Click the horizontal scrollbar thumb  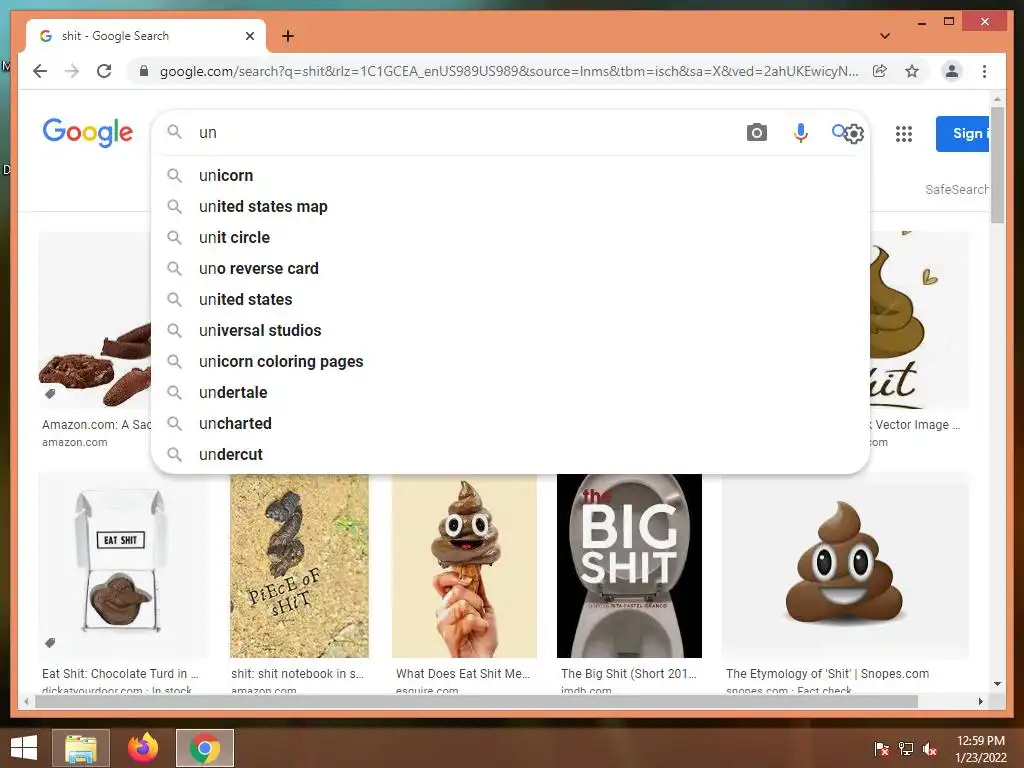[x=476, y=701]
